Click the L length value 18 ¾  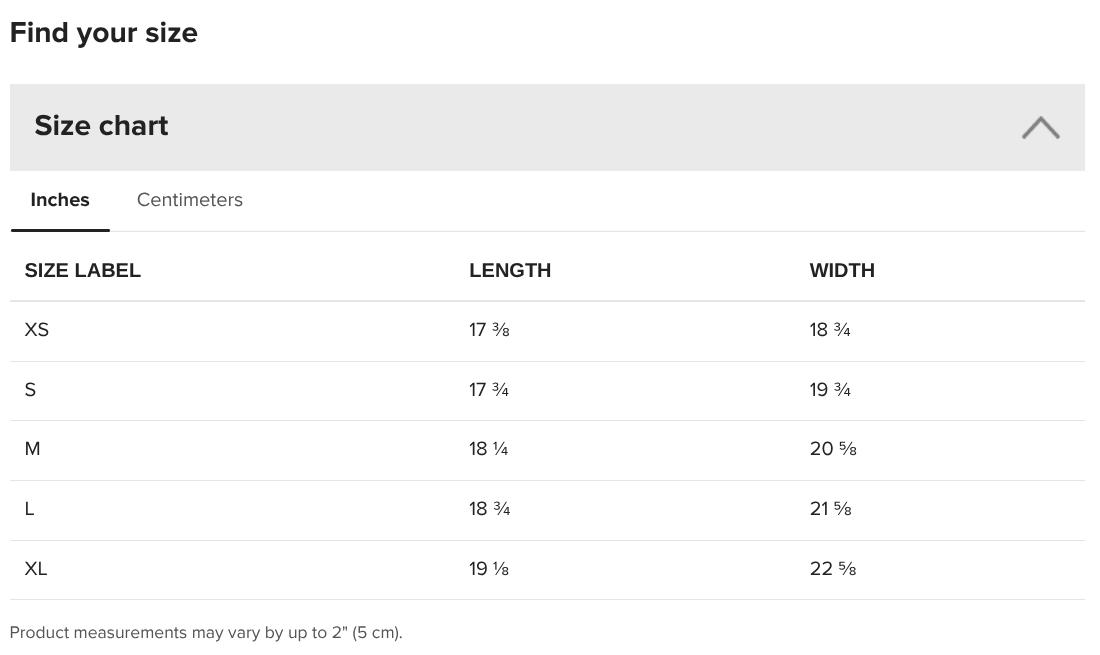(x=489, y=508)
